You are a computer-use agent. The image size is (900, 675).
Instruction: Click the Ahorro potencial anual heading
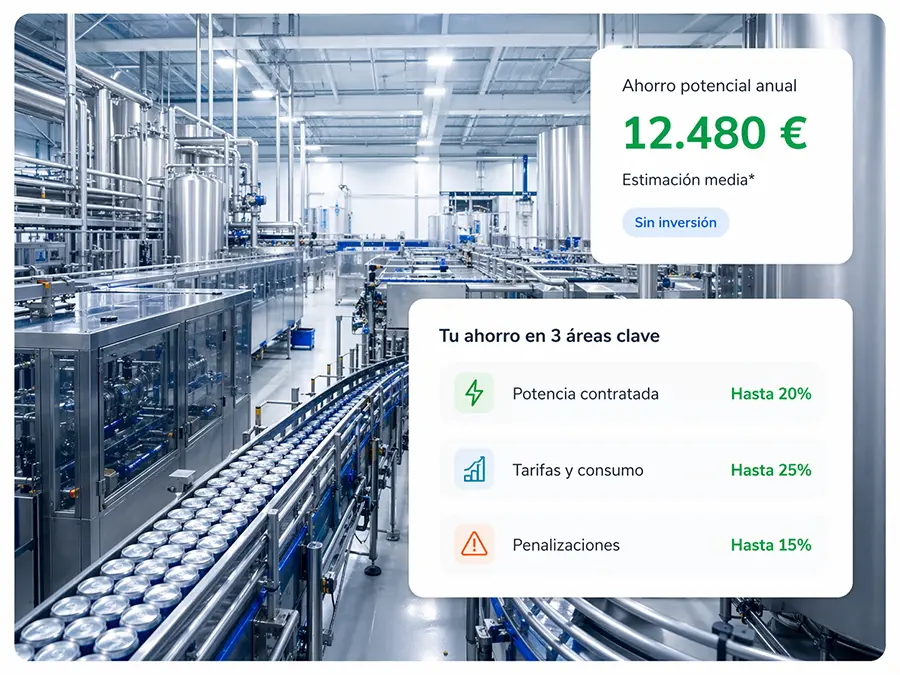(711, 86)
